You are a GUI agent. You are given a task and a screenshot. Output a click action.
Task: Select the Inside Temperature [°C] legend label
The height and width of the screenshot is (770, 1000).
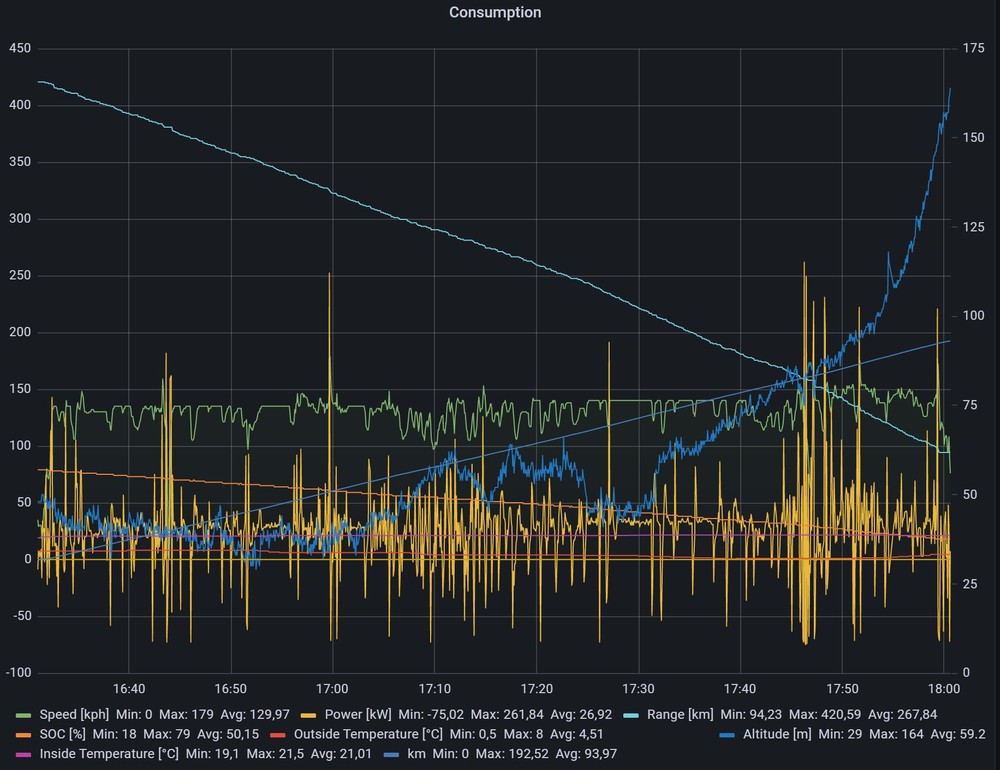[108, 753]
